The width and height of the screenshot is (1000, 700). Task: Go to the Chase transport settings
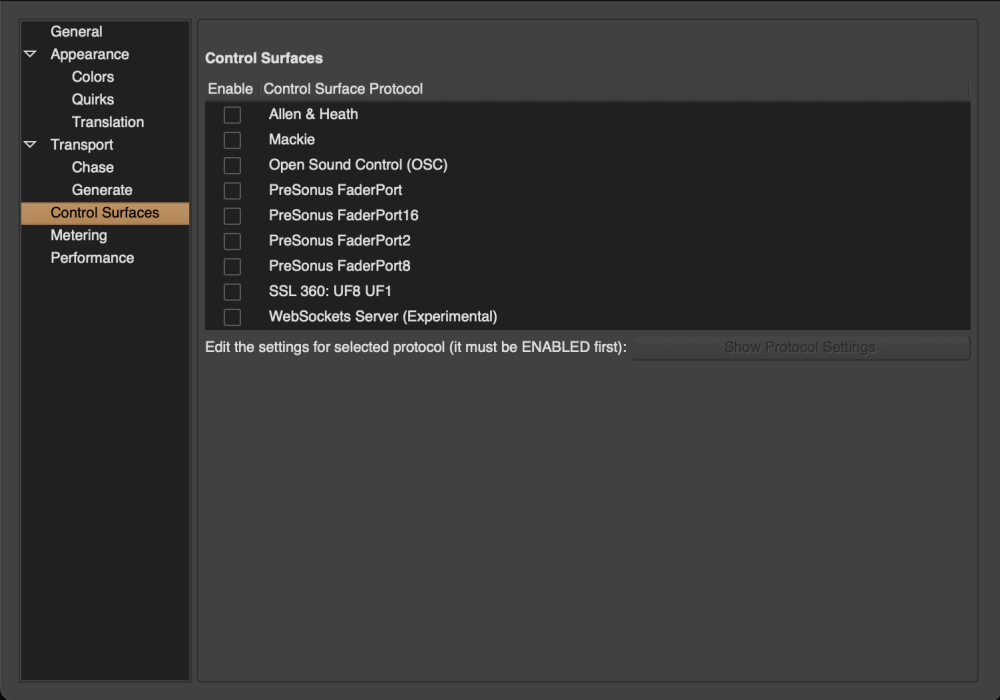click(92, 167)
